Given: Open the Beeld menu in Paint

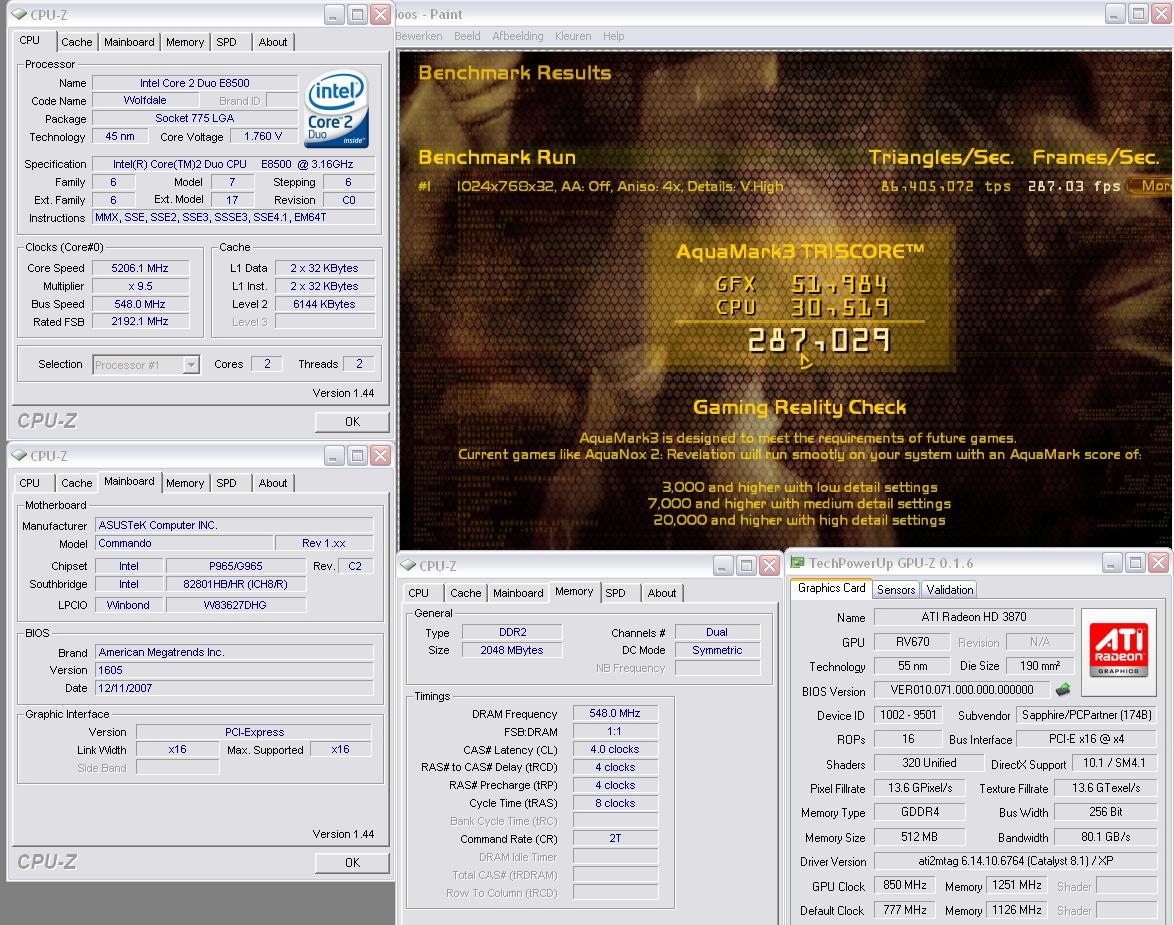Looking at the screenshot, I should [x=467, y=36].
